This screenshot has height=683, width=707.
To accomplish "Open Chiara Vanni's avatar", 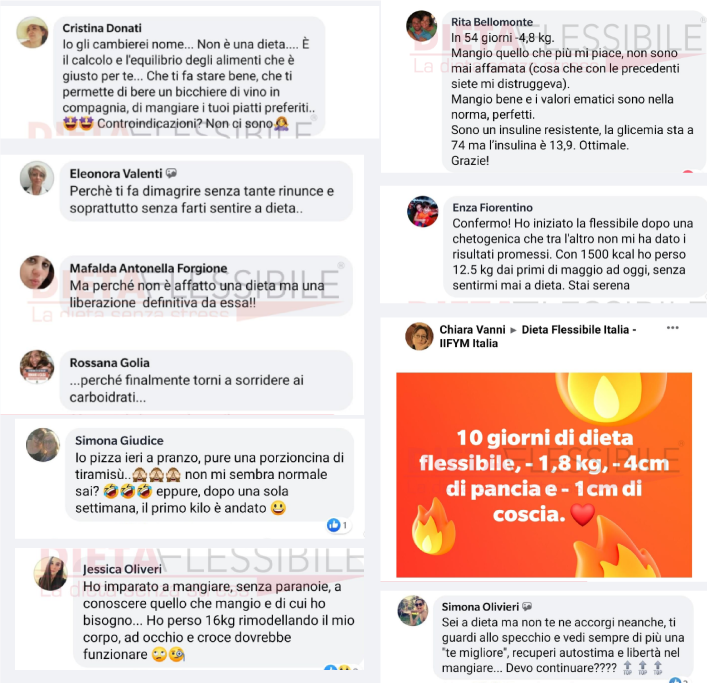I will point(419,336).
